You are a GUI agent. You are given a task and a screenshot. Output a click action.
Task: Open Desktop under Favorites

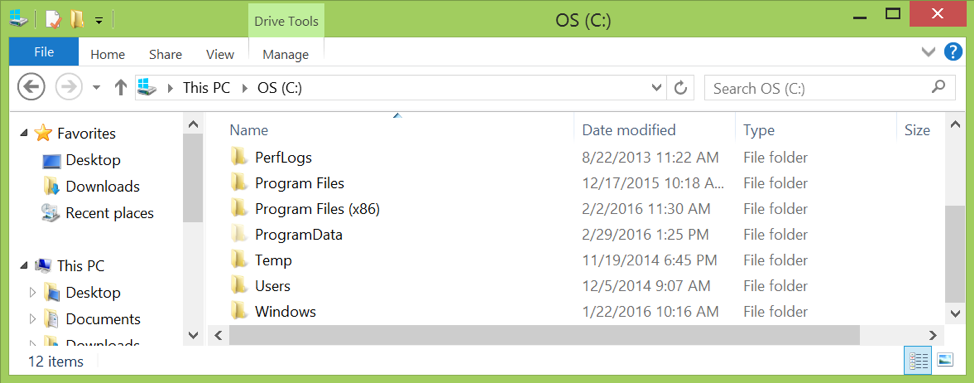coord(93,160)
